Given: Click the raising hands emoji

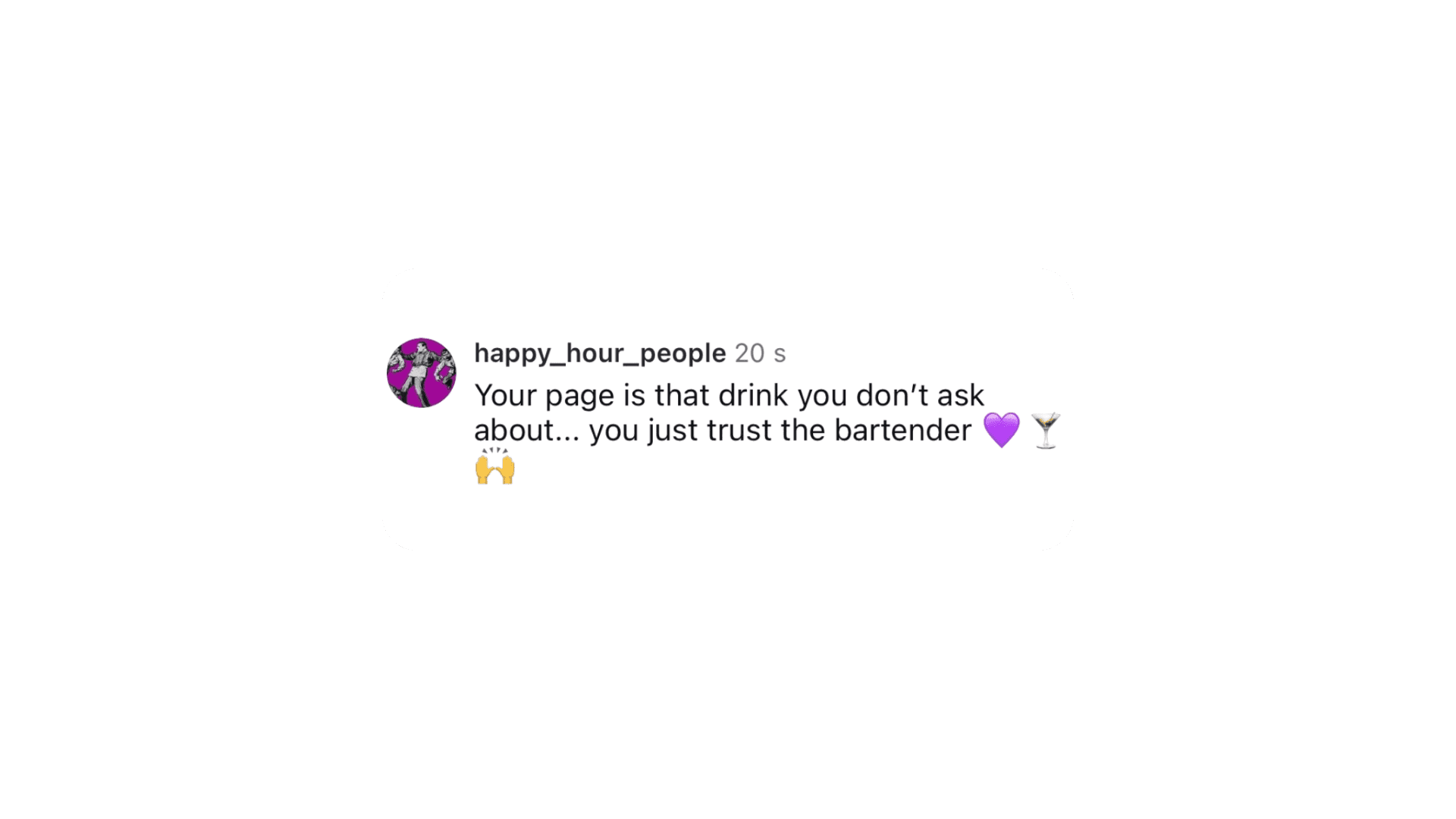Looking at the screenshot, I should tap(495, 466).
